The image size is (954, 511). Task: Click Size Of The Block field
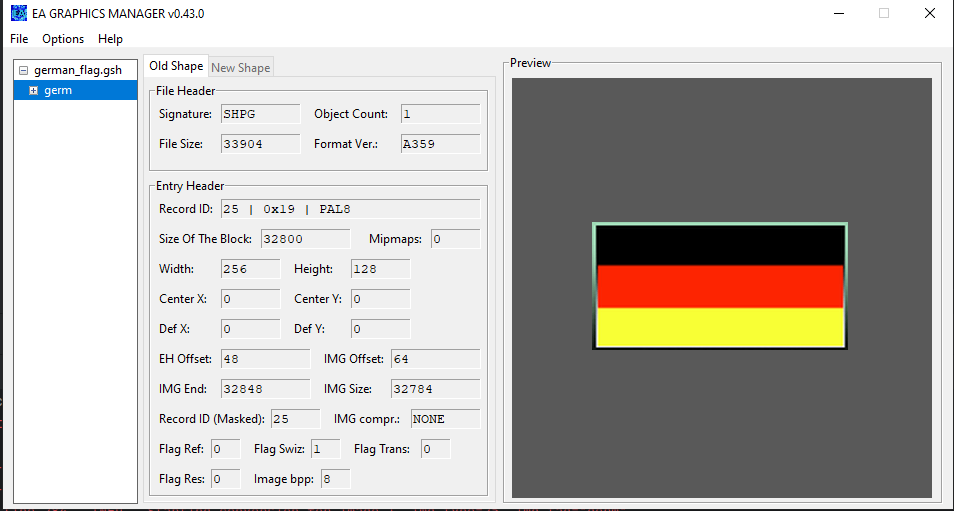305,239
